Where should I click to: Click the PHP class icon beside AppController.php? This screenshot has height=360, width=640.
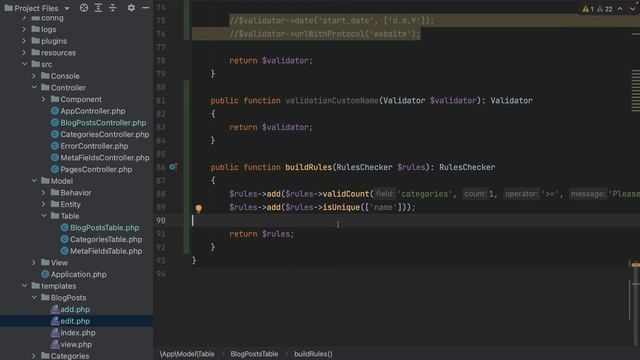pyautogui.click(x=55, y=111)
